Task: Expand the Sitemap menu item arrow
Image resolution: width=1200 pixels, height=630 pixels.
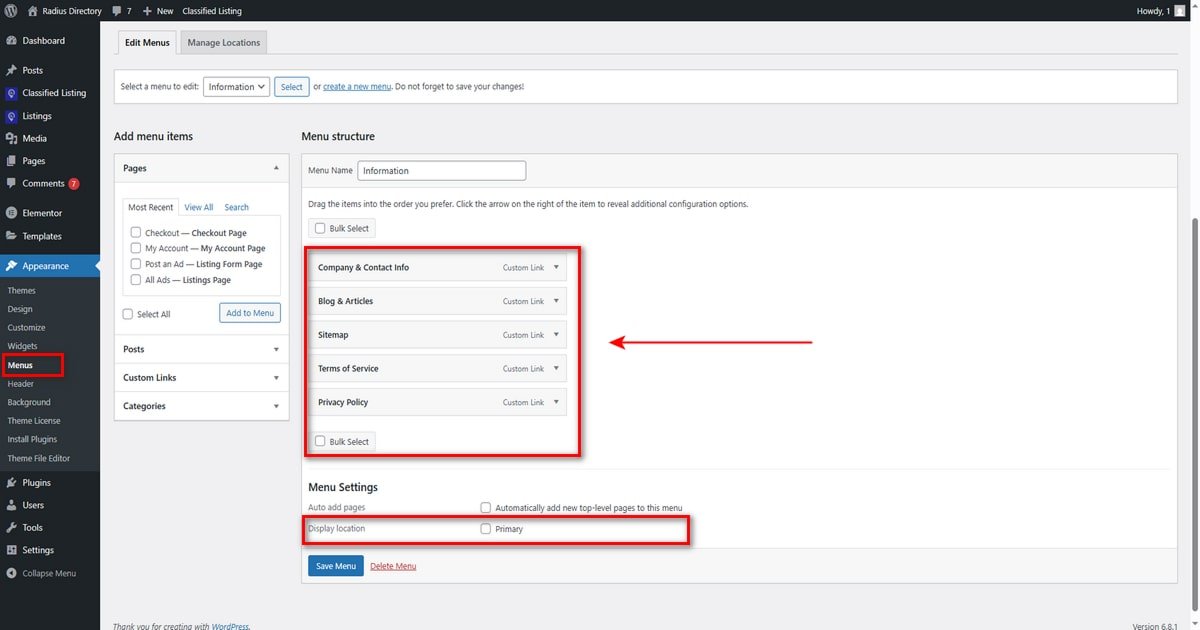Action: click(556, 335)
